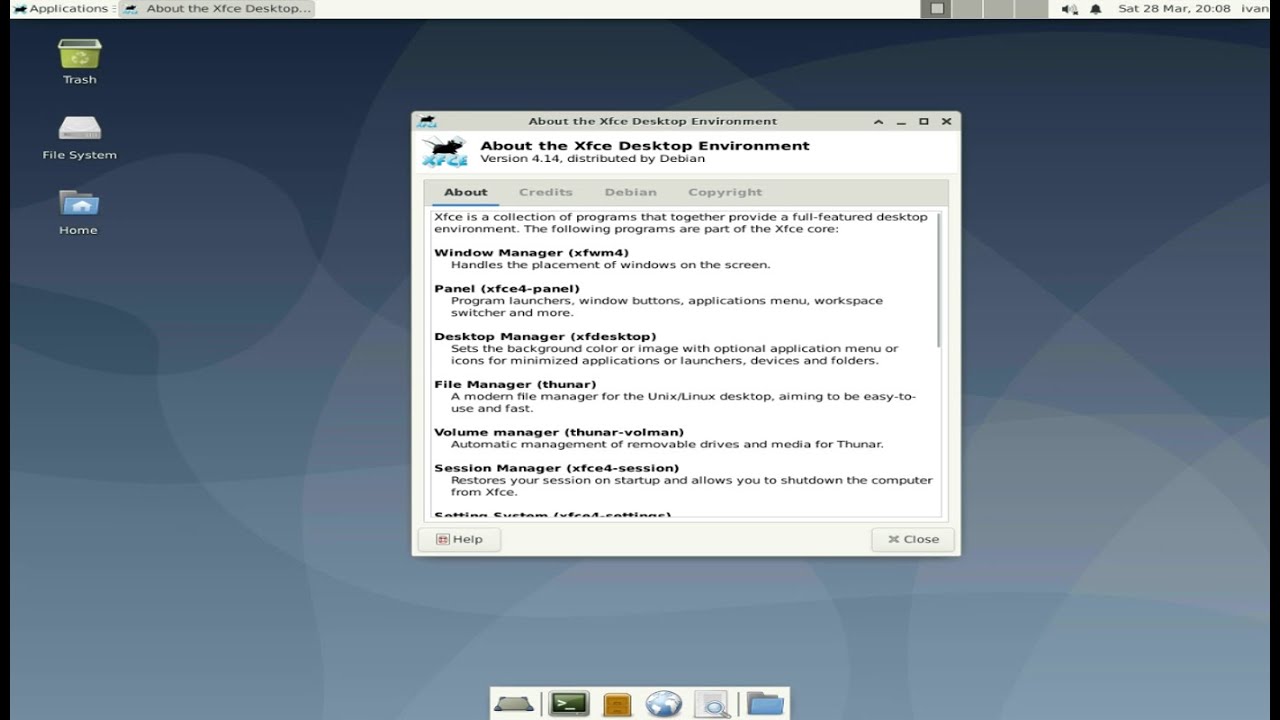
Task: Select the Trash desktop icon
Action: (x=80, y=61)
